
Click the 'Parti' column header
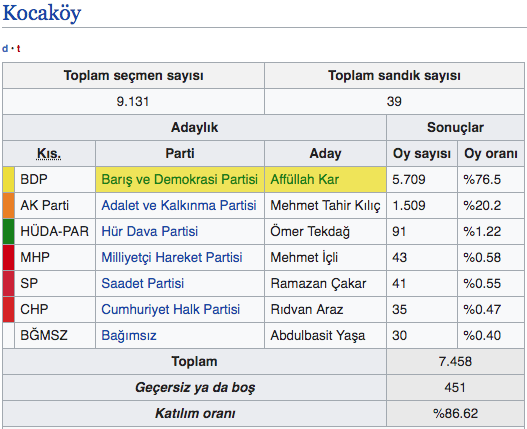(x=180, y=154)
